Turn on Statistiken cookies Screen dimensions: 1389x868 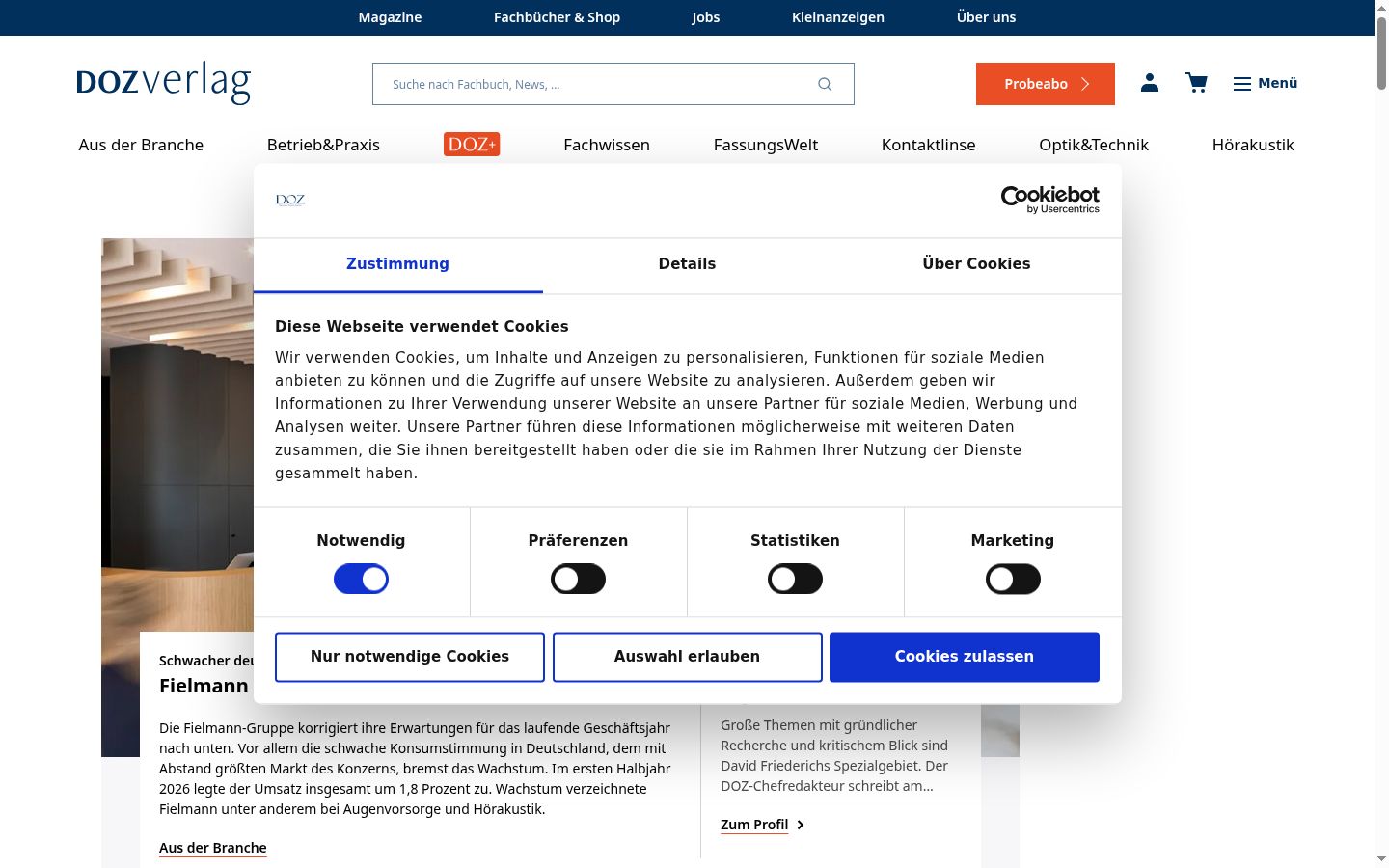(x=795, y=580)
